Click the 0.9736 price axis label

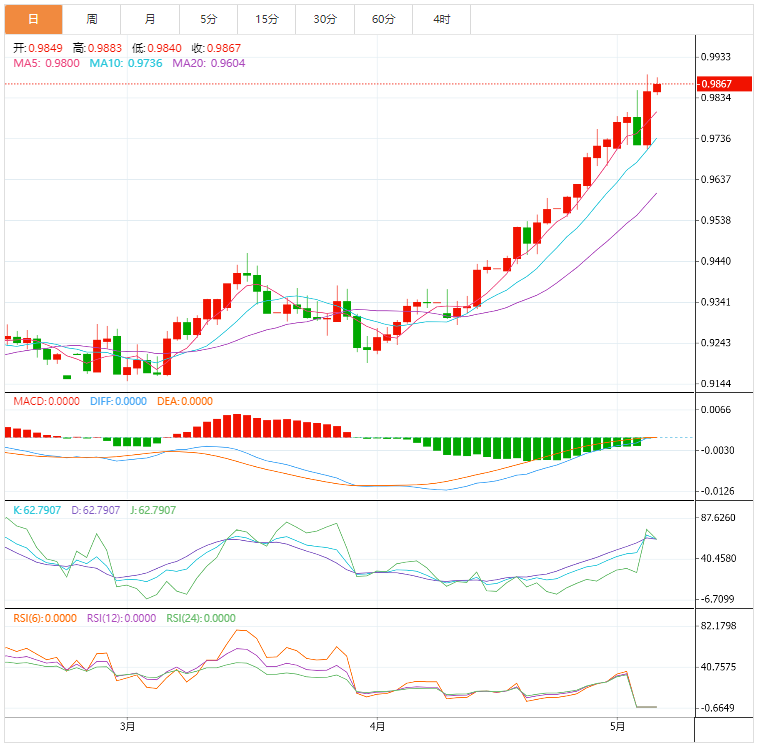(x=715, y=138)
